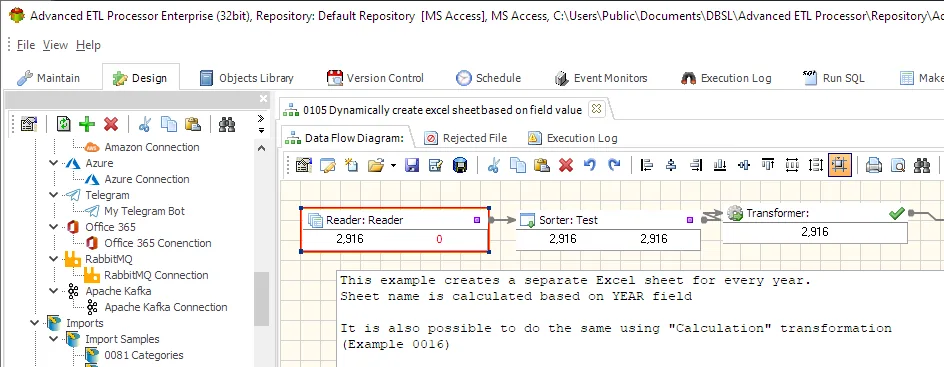Screen dimensions: 944x367
Task: Refresh the repository tree
Action: pyautogui.click(x=63, y=124)
